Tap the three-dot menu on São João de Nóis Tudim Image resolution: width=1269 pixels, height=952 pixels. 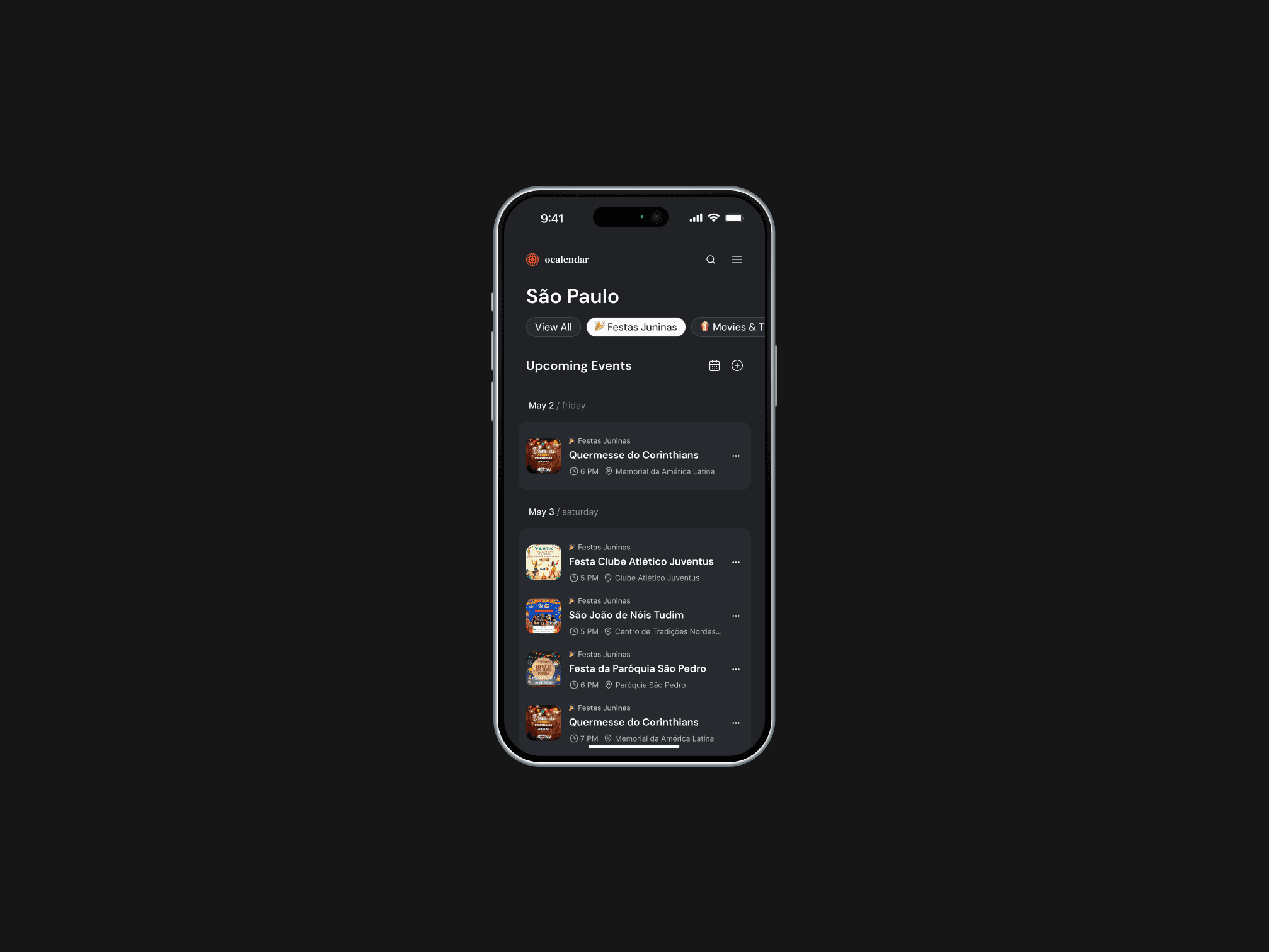click(736, 615)
